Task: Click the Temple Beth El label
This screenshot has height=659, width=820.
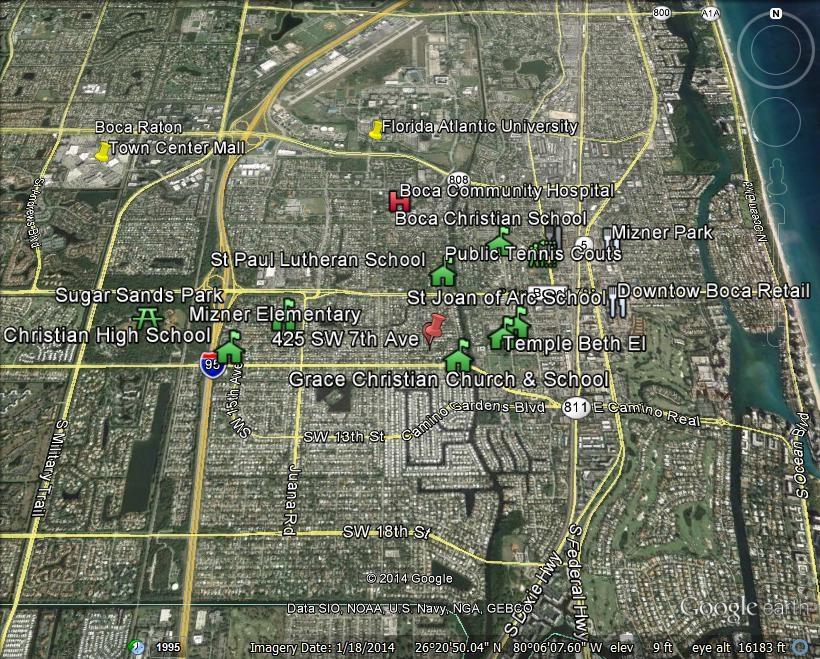Action: click(x=574, y=344)
